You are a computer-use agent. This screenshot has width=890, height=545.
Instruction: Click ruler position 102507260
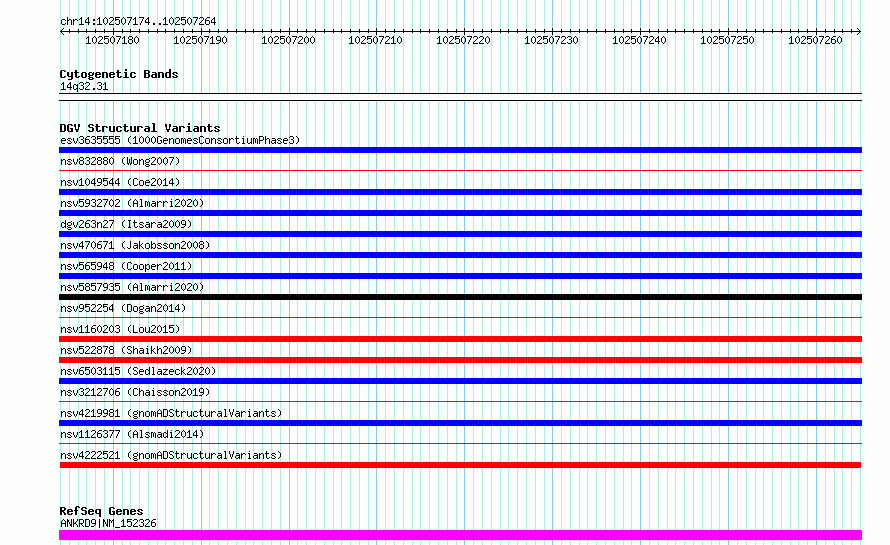pos(815,40)
